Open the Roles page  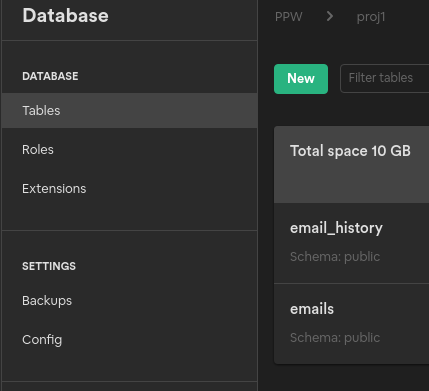pos(38,150)
